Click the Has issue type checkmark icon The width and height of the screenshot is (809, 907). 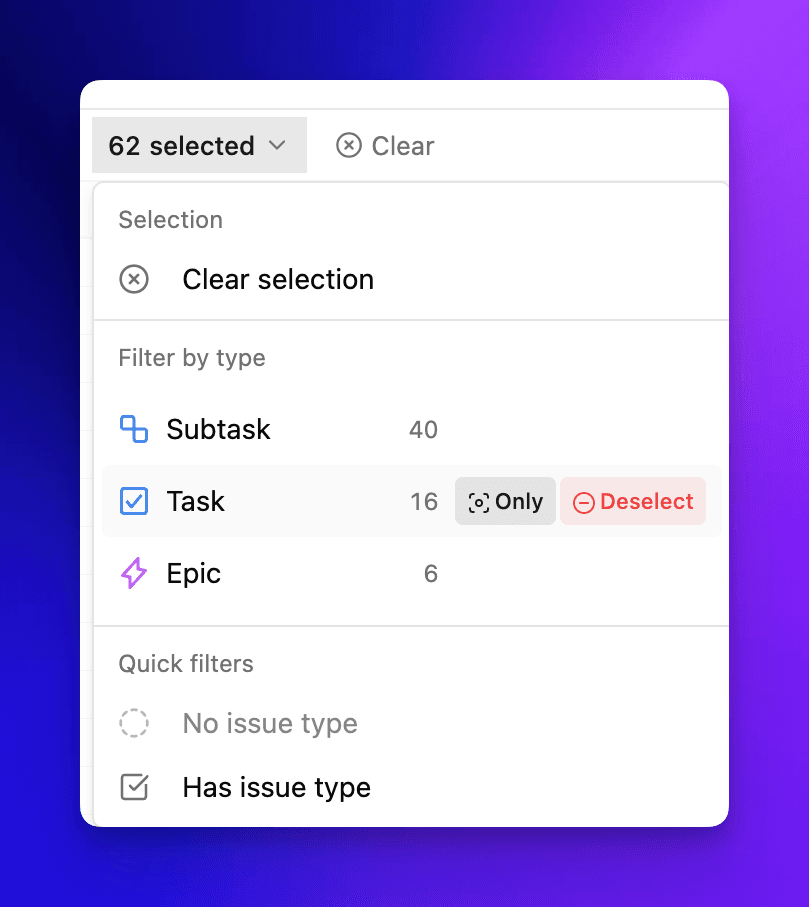coord(134,787)
